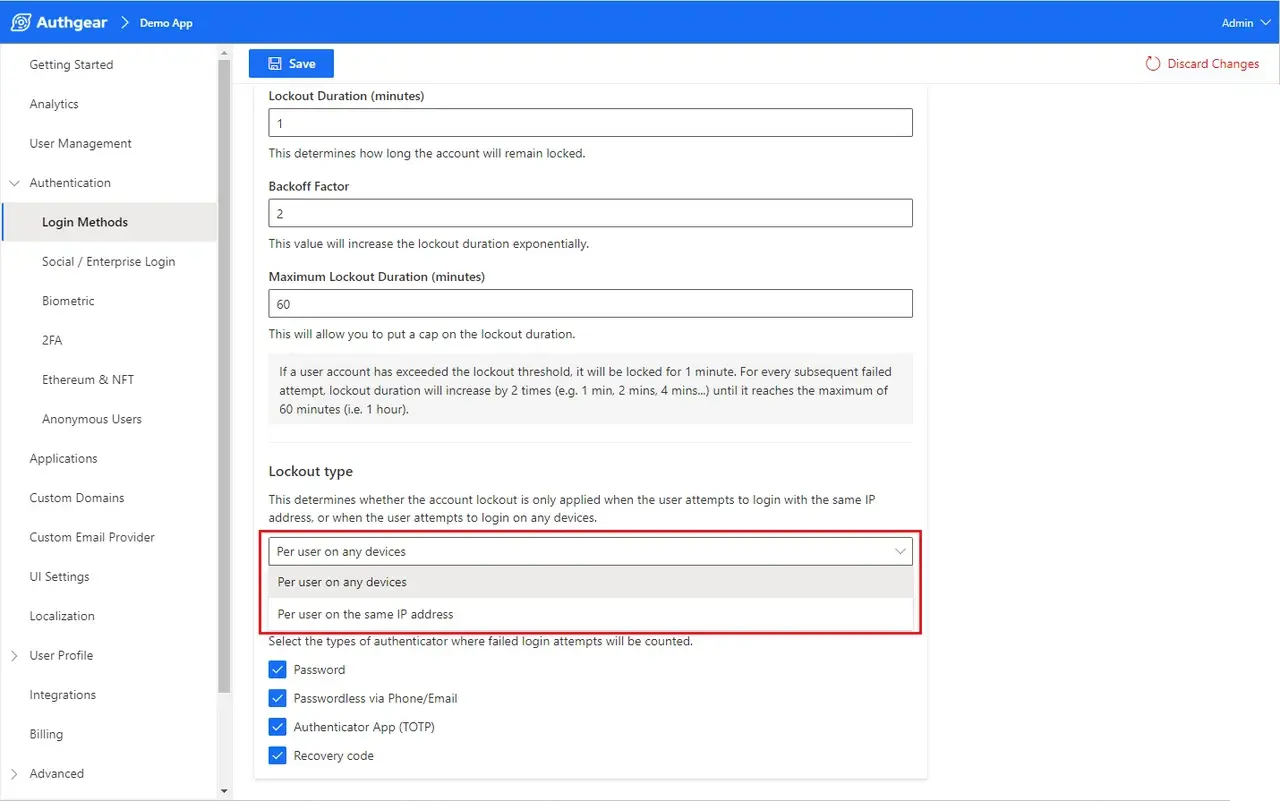Click the Maximum Lockout Duration input field
This screenshot has height=801, width=1280.
tap(591, 304)
